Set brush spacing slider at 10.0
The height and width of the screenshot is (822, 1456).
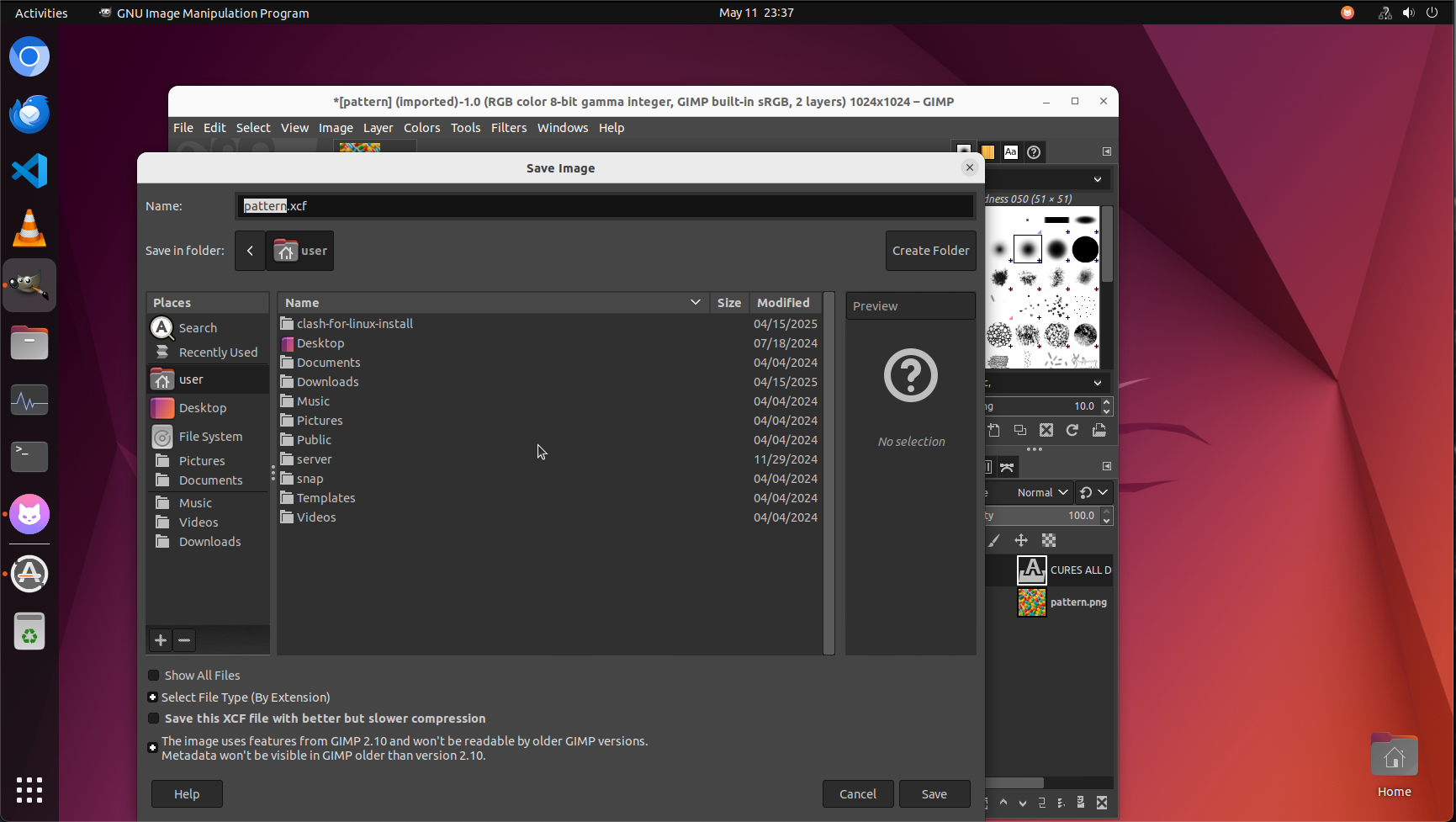1042,406
